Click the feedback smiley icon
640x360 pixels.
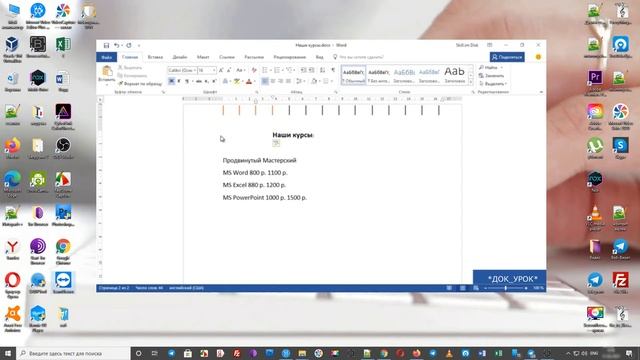[538, 57]
